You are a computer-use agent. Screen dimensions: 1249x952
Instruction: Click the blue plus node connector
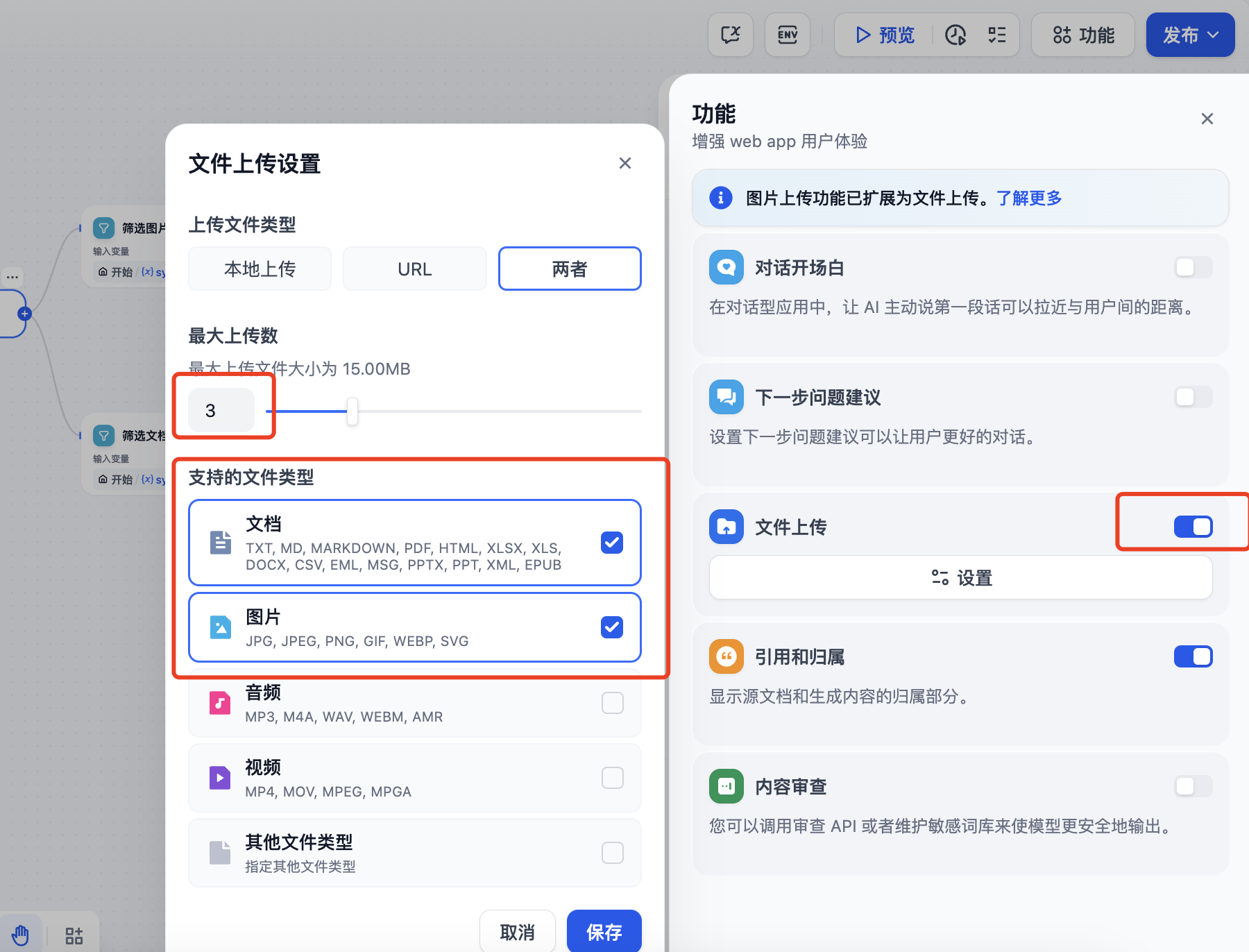coord(25,314)
